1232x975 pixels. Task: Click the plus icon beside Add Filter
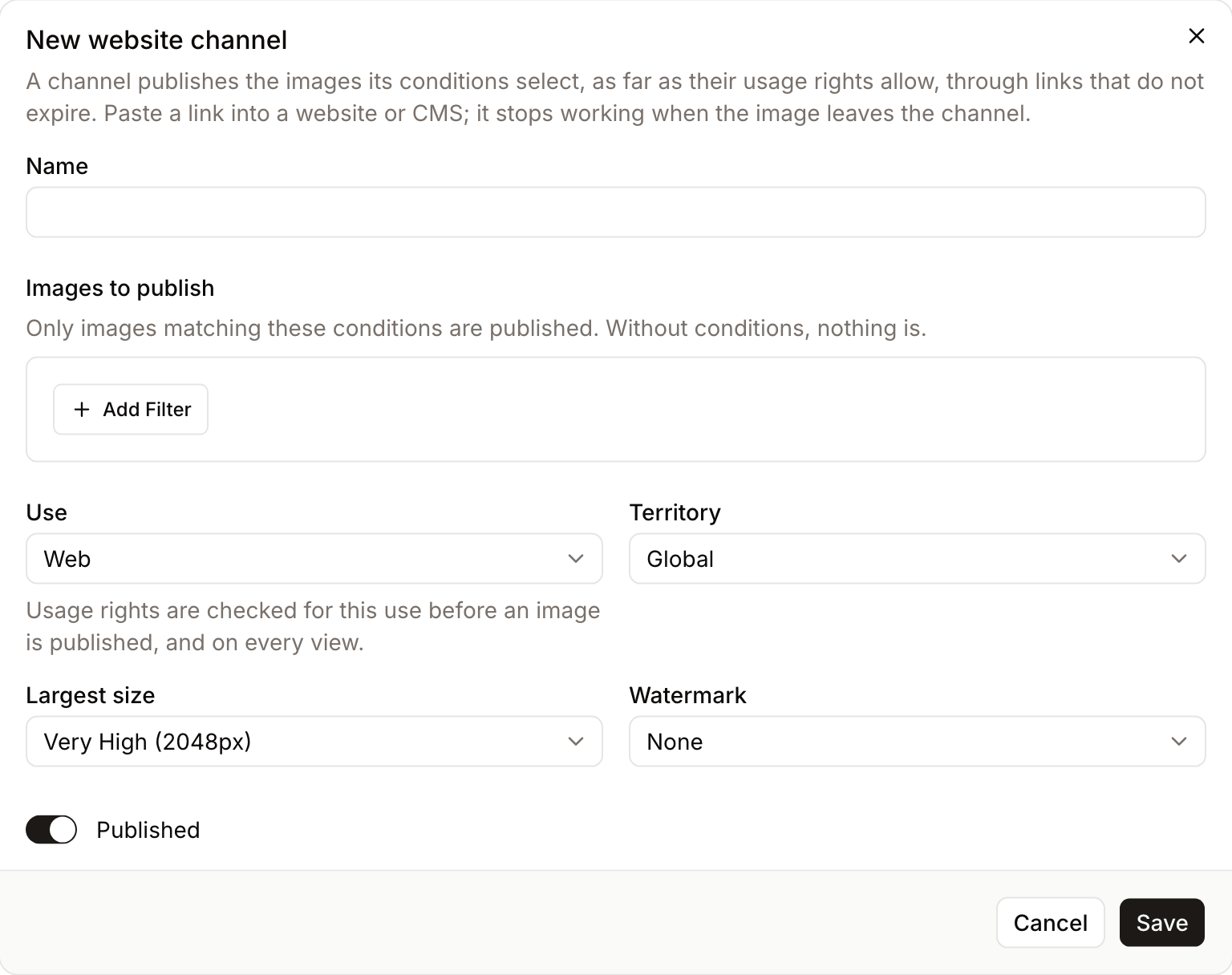(81, 410)
